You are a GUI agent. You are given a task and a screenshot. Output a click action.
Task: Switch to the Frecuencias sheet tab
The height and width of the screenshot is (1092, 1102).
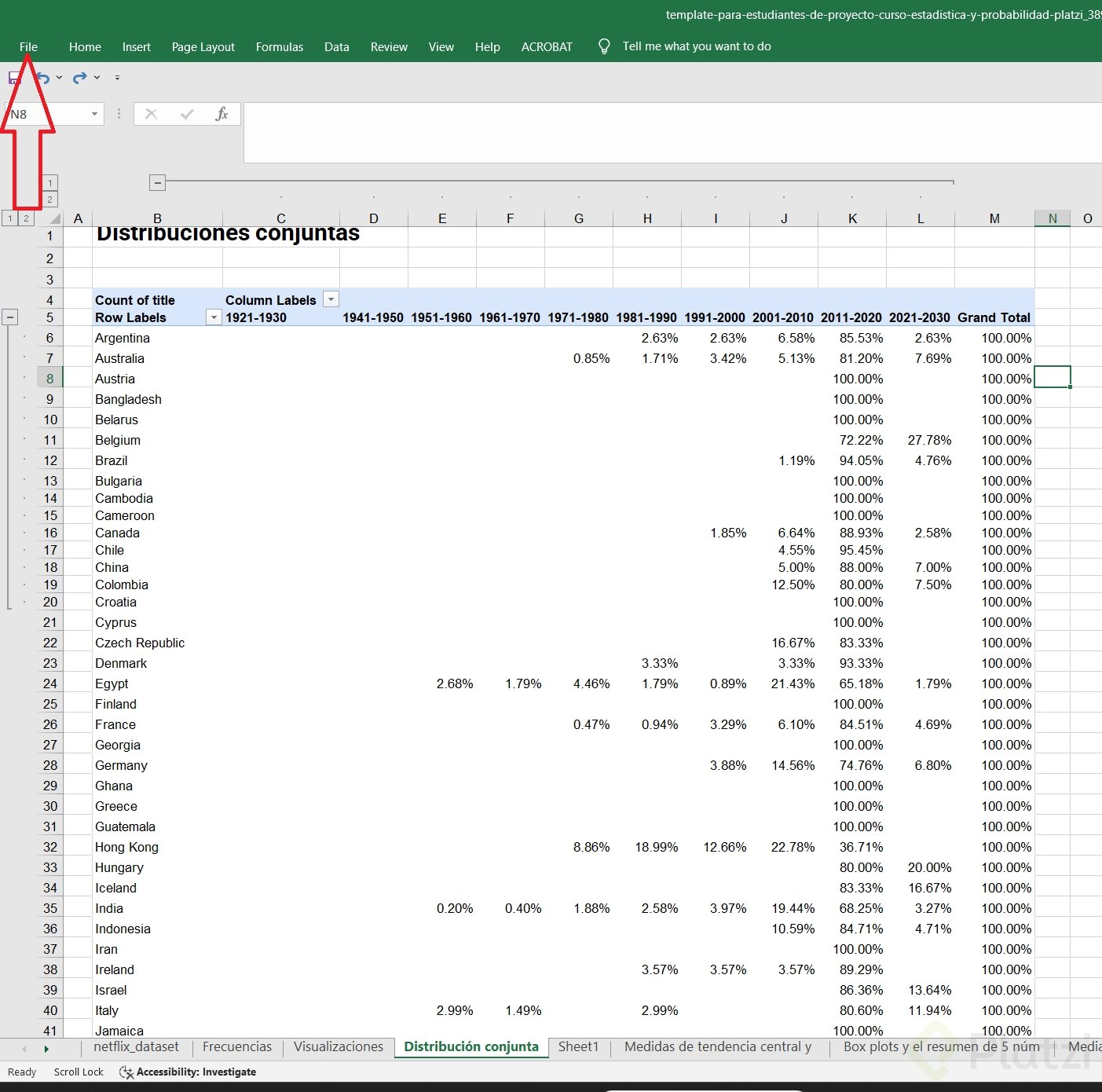click(x=236, y=1046)
